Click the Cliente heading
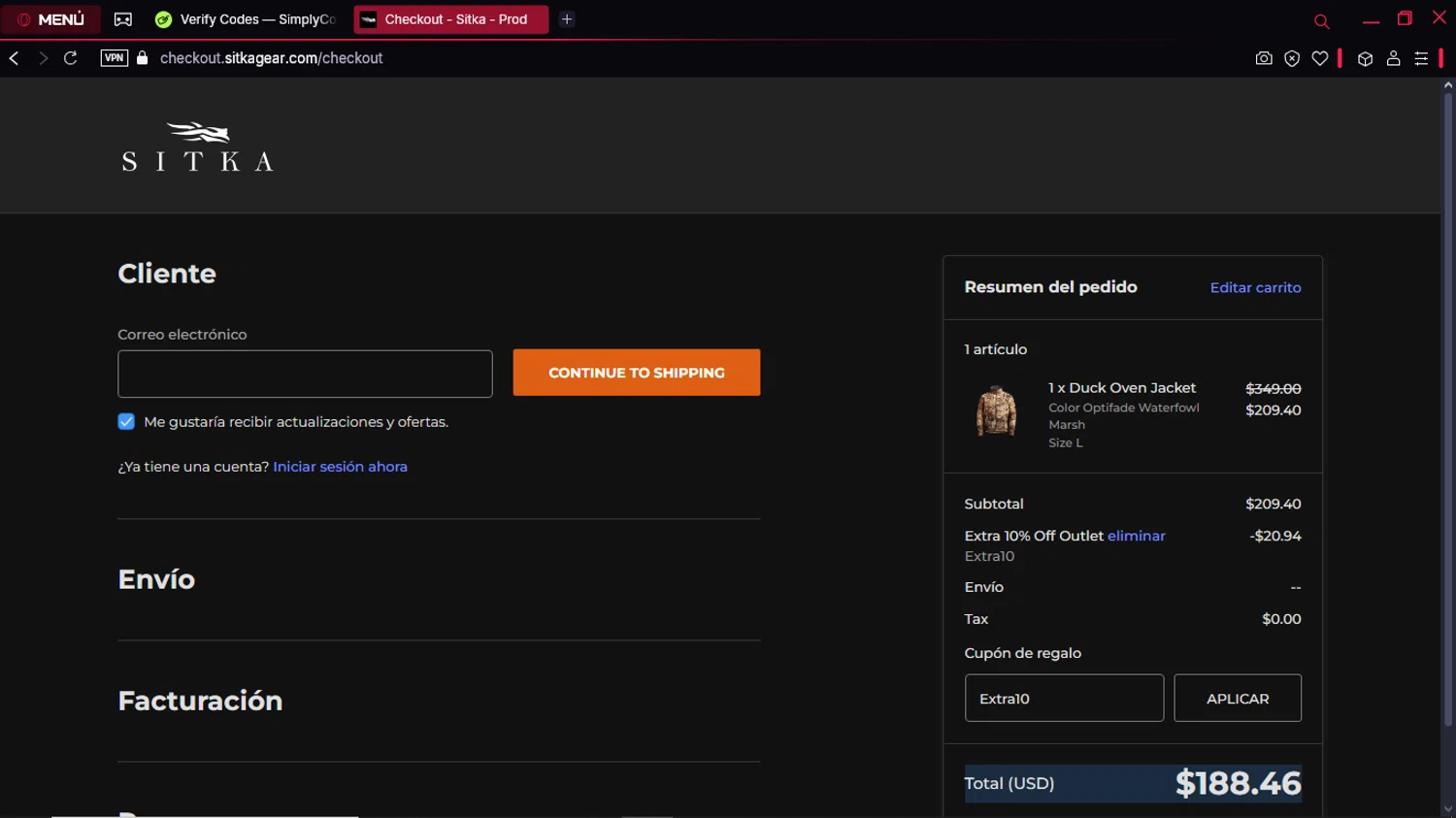 tap(167, 274)
